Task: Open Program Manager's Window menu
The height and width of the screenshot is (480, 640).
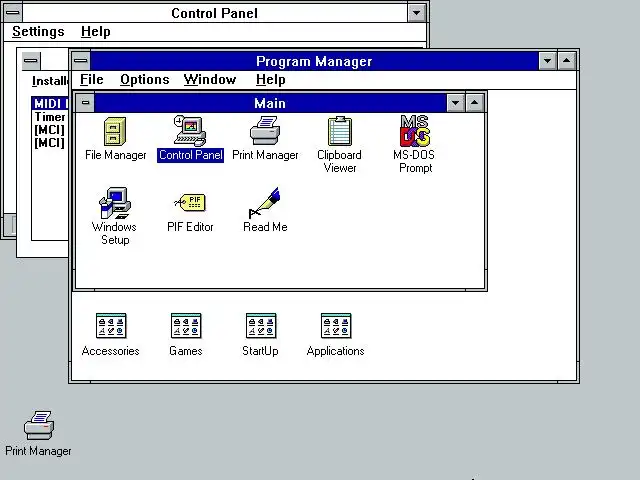Action: point(210,80)
